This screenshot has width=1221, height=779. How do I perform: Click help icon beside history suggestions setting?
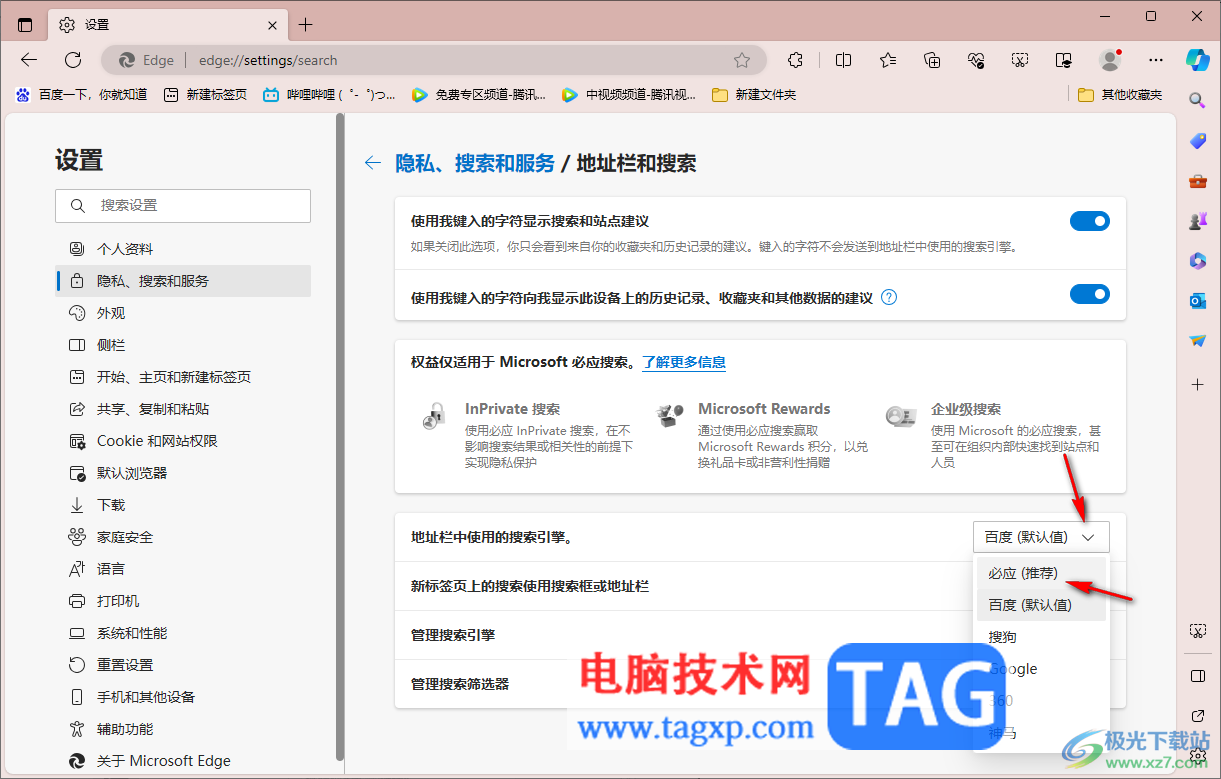point(889,297)
